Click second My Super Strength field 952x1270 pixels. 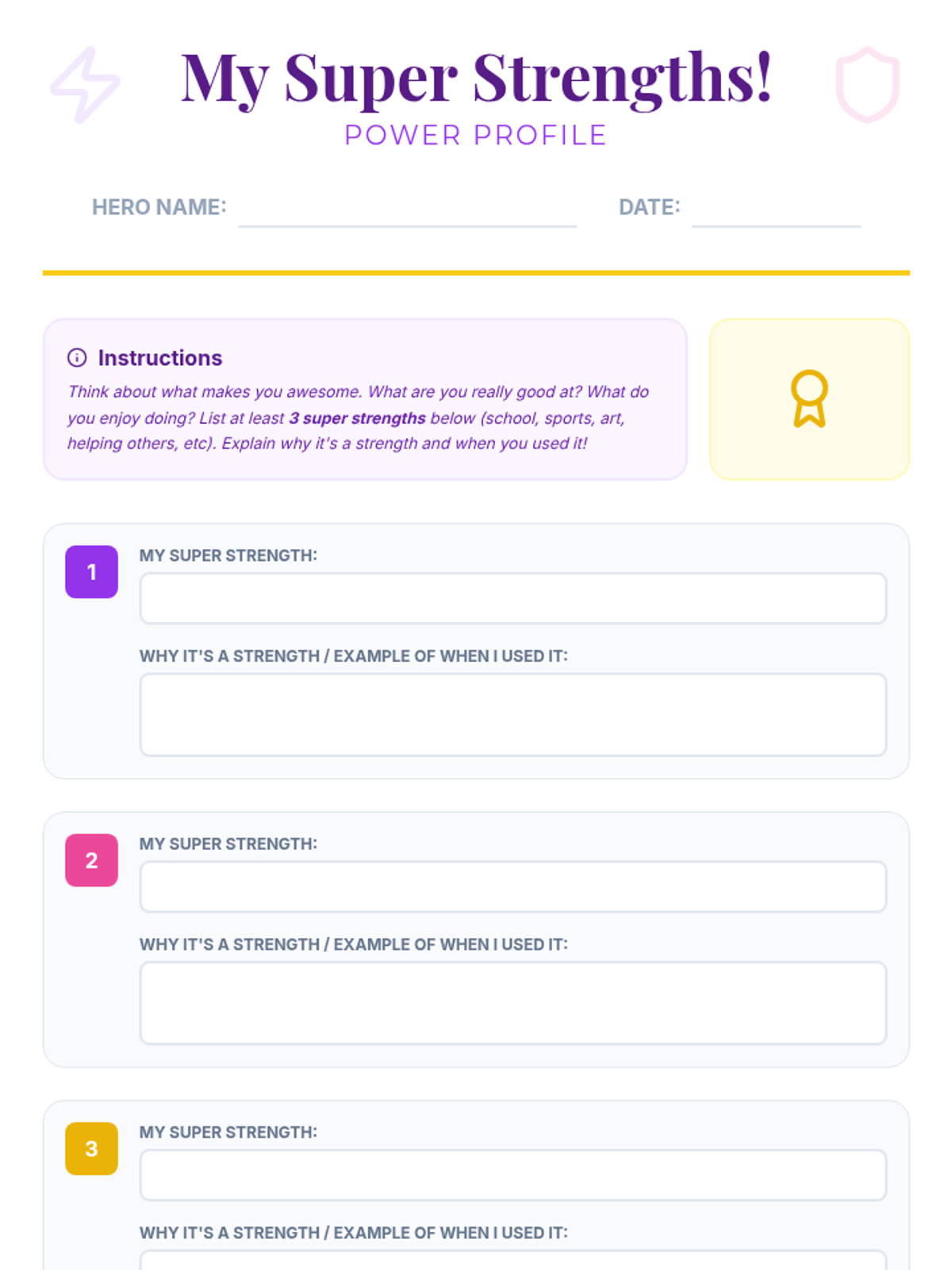(512, 887)
